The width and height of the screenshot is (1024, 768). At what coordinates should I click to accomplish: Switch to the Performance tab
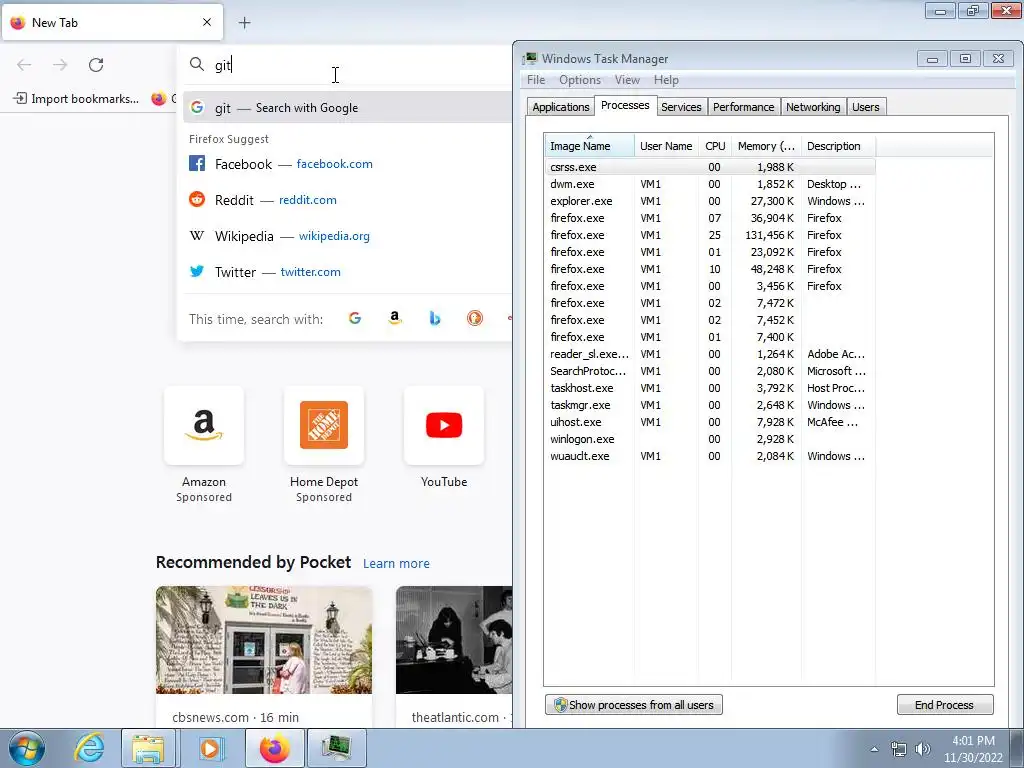pos(743,107)
